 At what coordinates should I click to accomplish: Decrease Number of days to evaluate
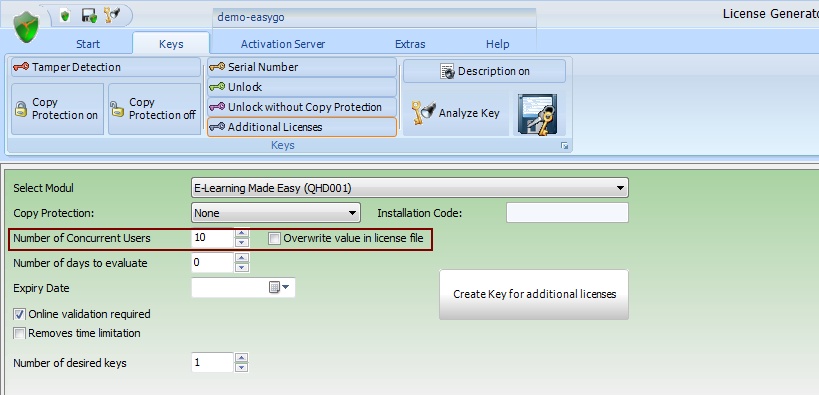click(x=241, y=268)
